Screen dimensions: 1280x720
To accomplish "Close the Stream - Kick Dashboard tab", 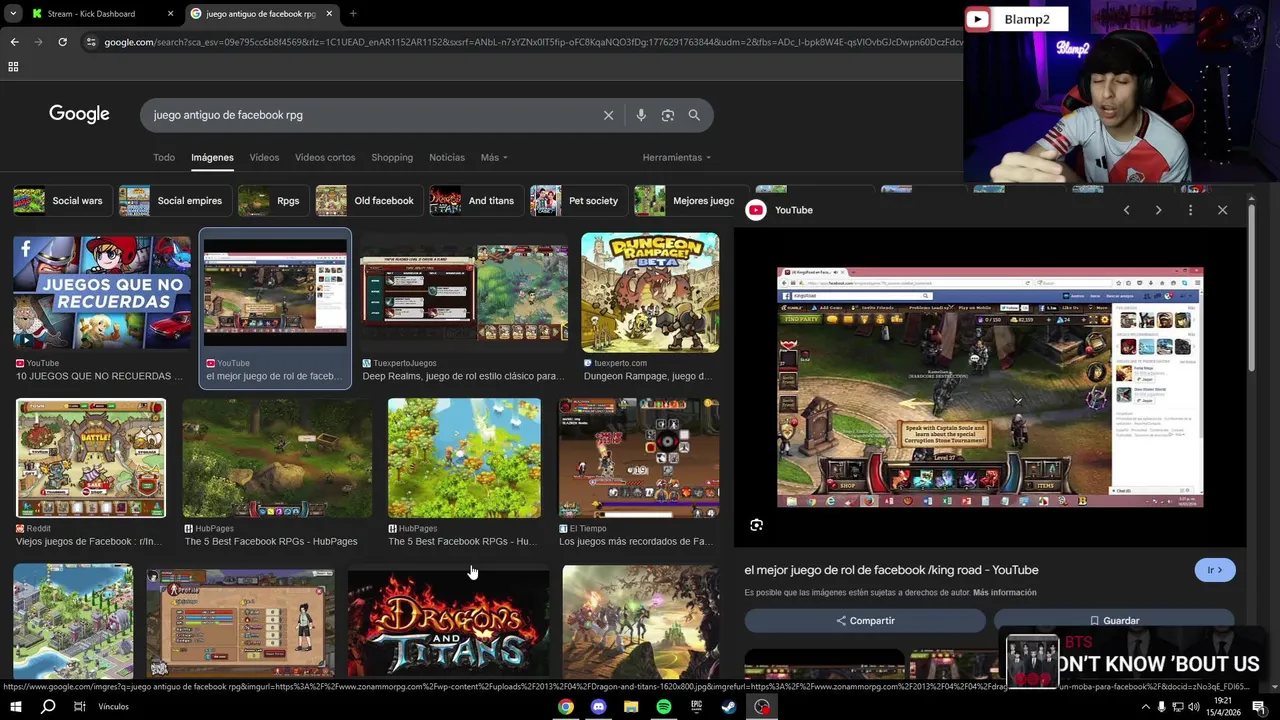I will point(170,14).
